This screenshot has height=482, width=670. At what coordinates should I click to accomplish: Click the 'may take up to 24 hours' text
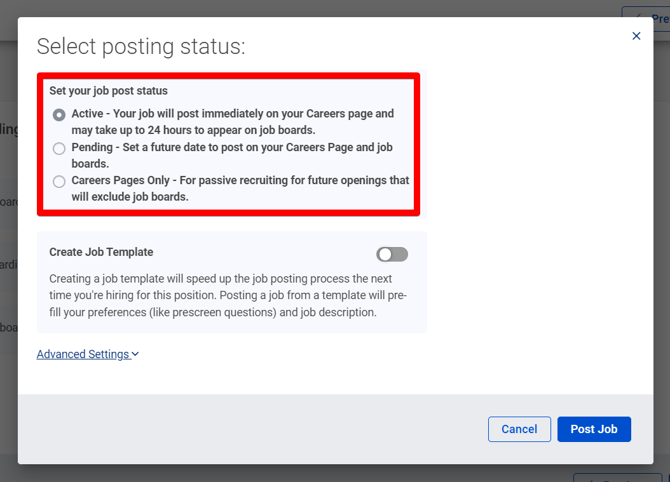tap(193, 130)
